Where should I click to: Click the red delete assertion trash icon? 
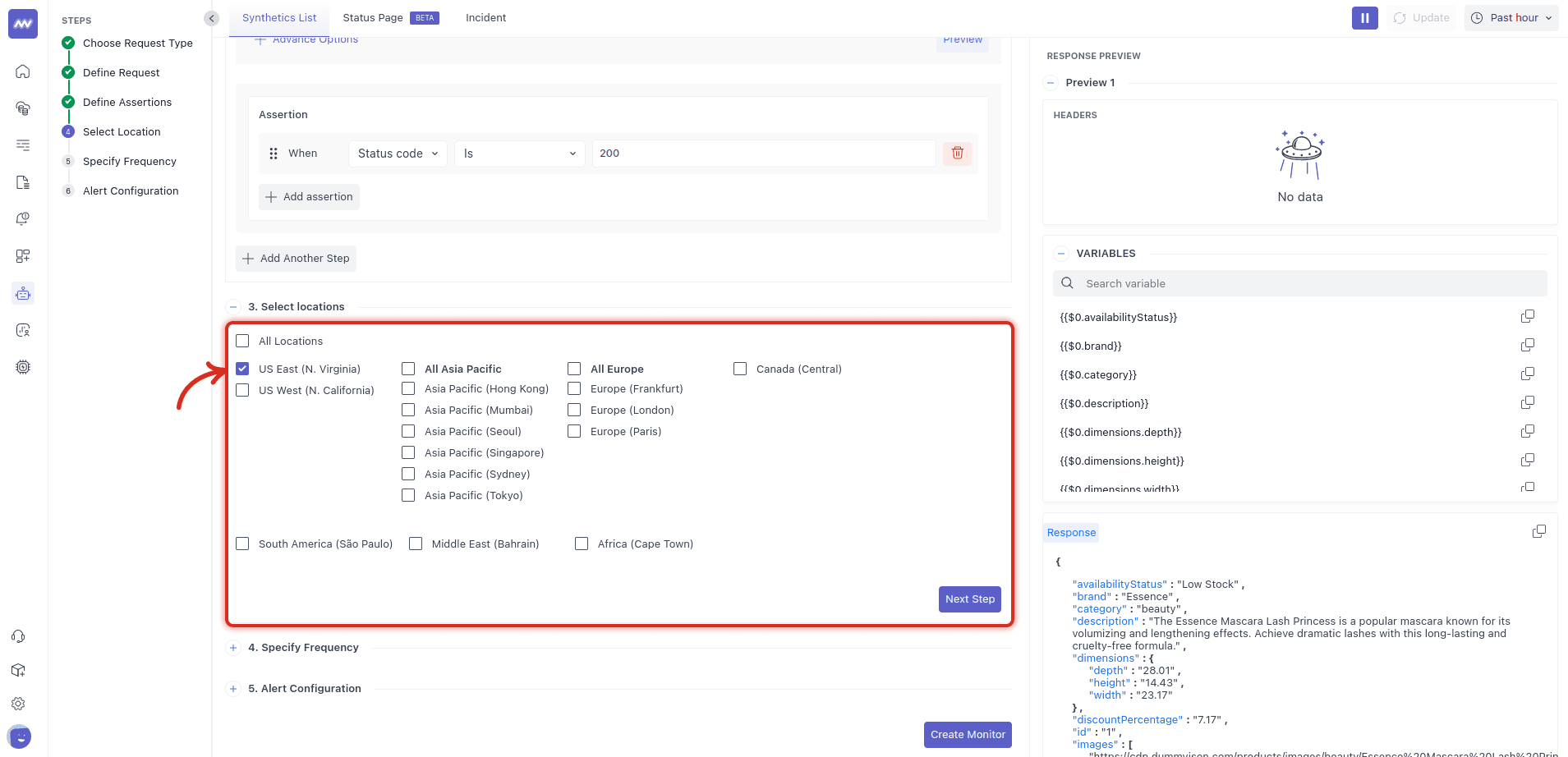coord(957,154)
